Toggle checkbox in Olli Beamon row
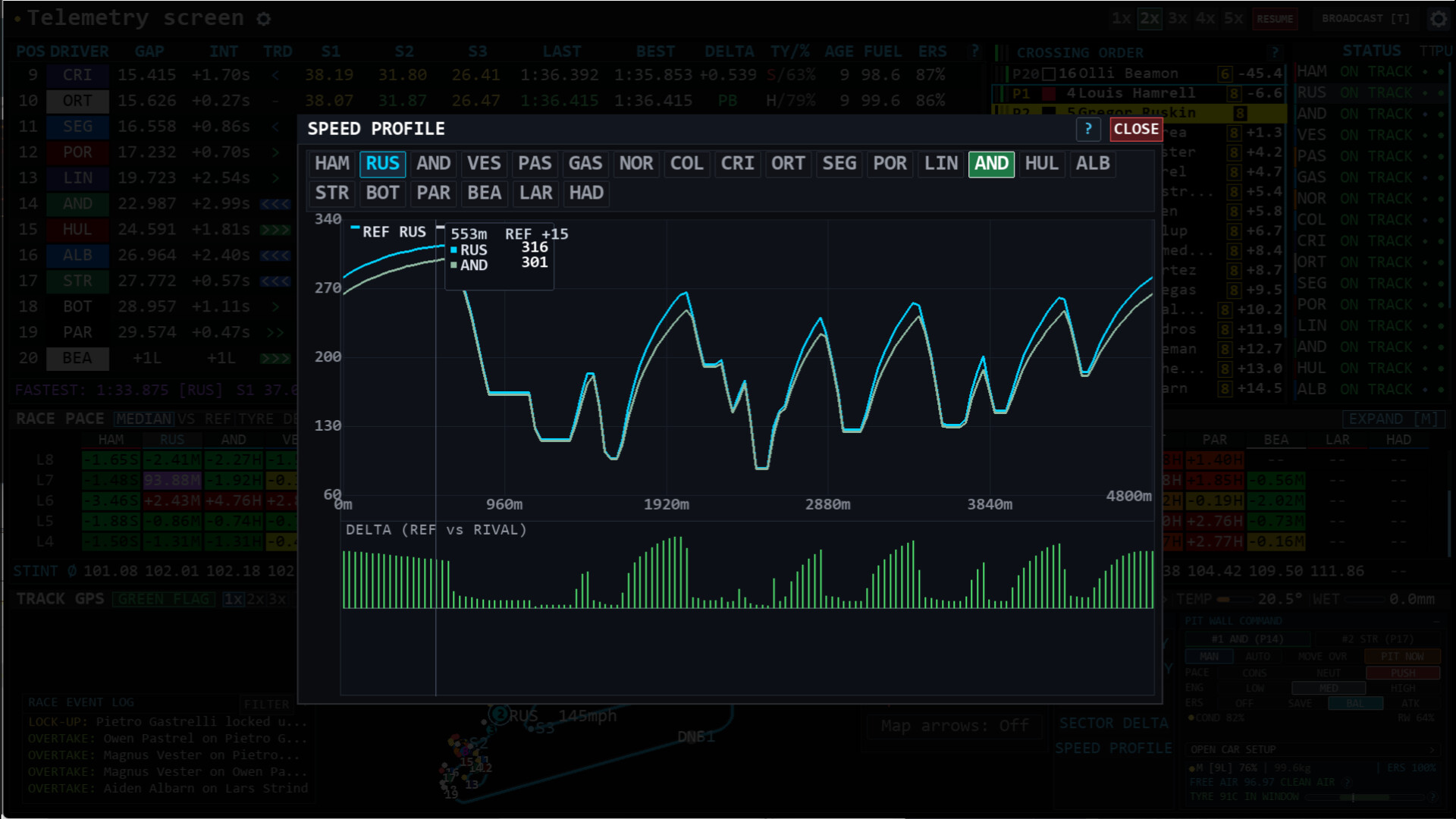Viewport: 1456px width, 819px height. [1049, 74]
